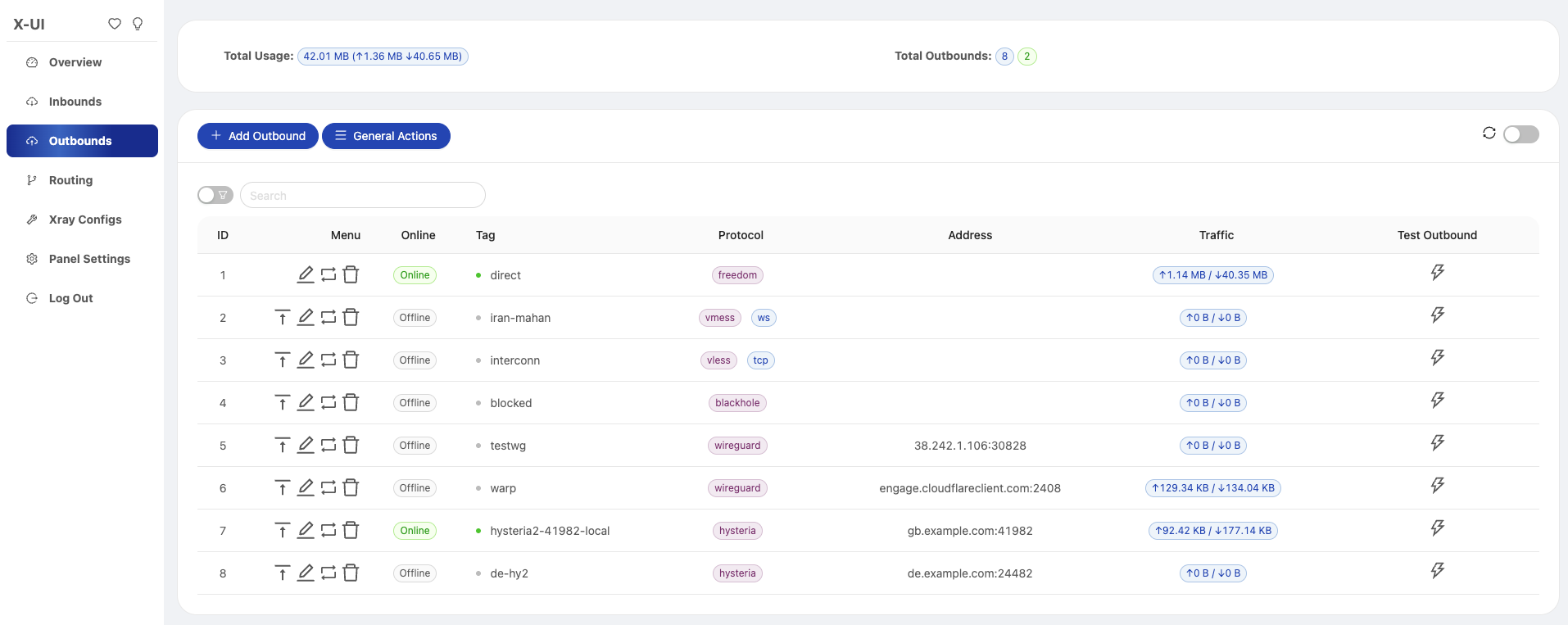Viewport: 1568px width, 625px height.
Task: Open the Inbounds section
Action: tap(82, 102)
